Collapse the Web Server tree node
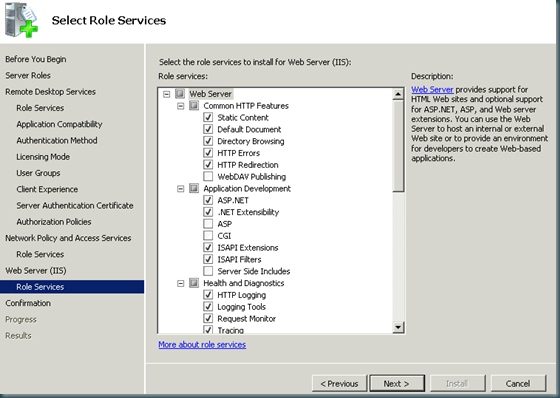The image size is (560, 398). [x=166, y=94]
